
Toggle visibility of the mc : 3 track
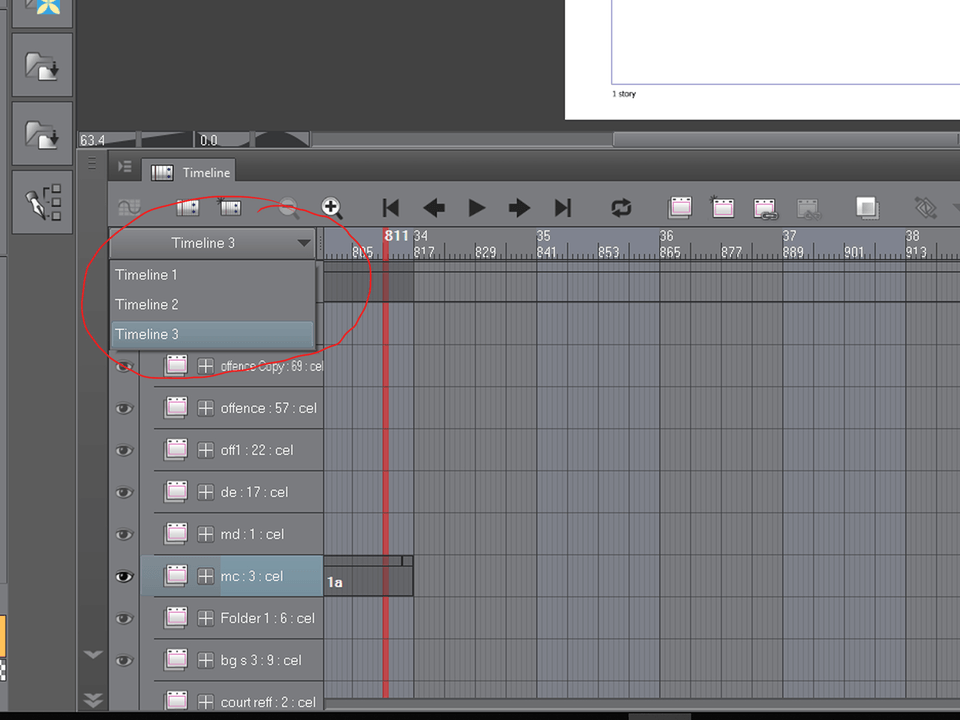124,576
